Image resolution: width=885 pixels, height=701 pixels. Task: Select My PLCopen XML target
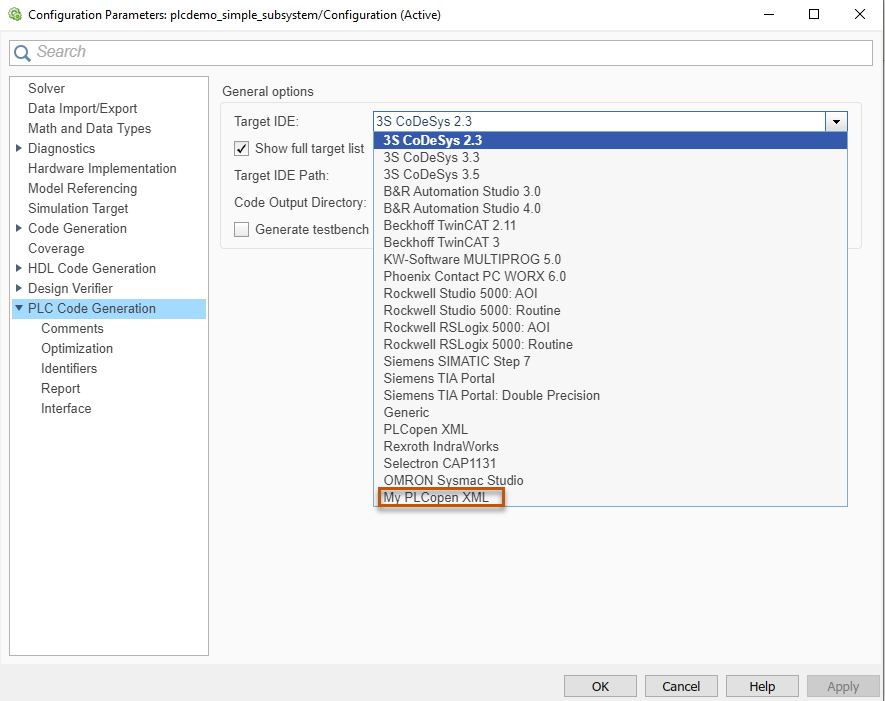[611, 497]
